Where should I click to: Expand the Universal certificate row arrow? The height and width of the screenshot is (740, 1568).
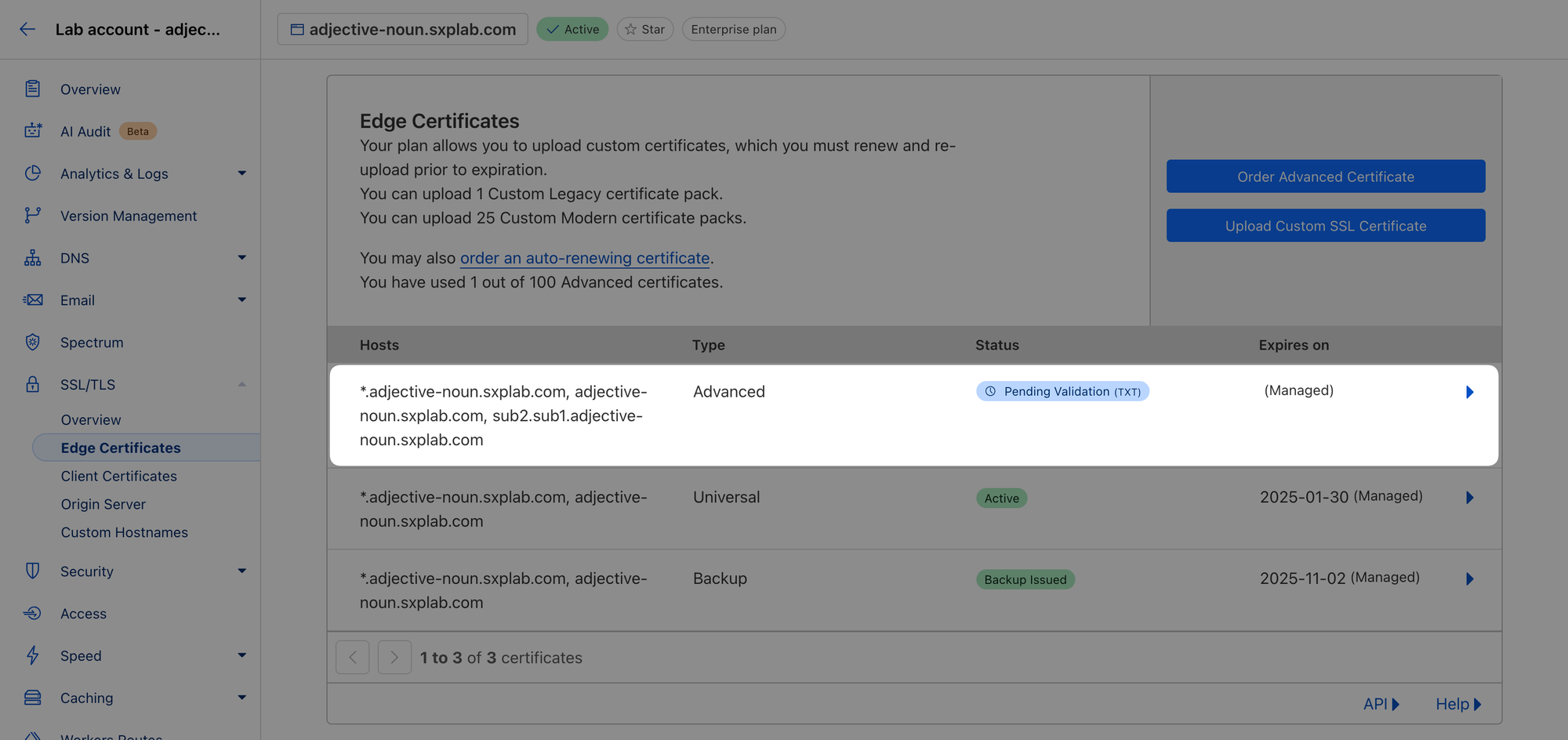pyautogui.click(x=1470, y=498)
